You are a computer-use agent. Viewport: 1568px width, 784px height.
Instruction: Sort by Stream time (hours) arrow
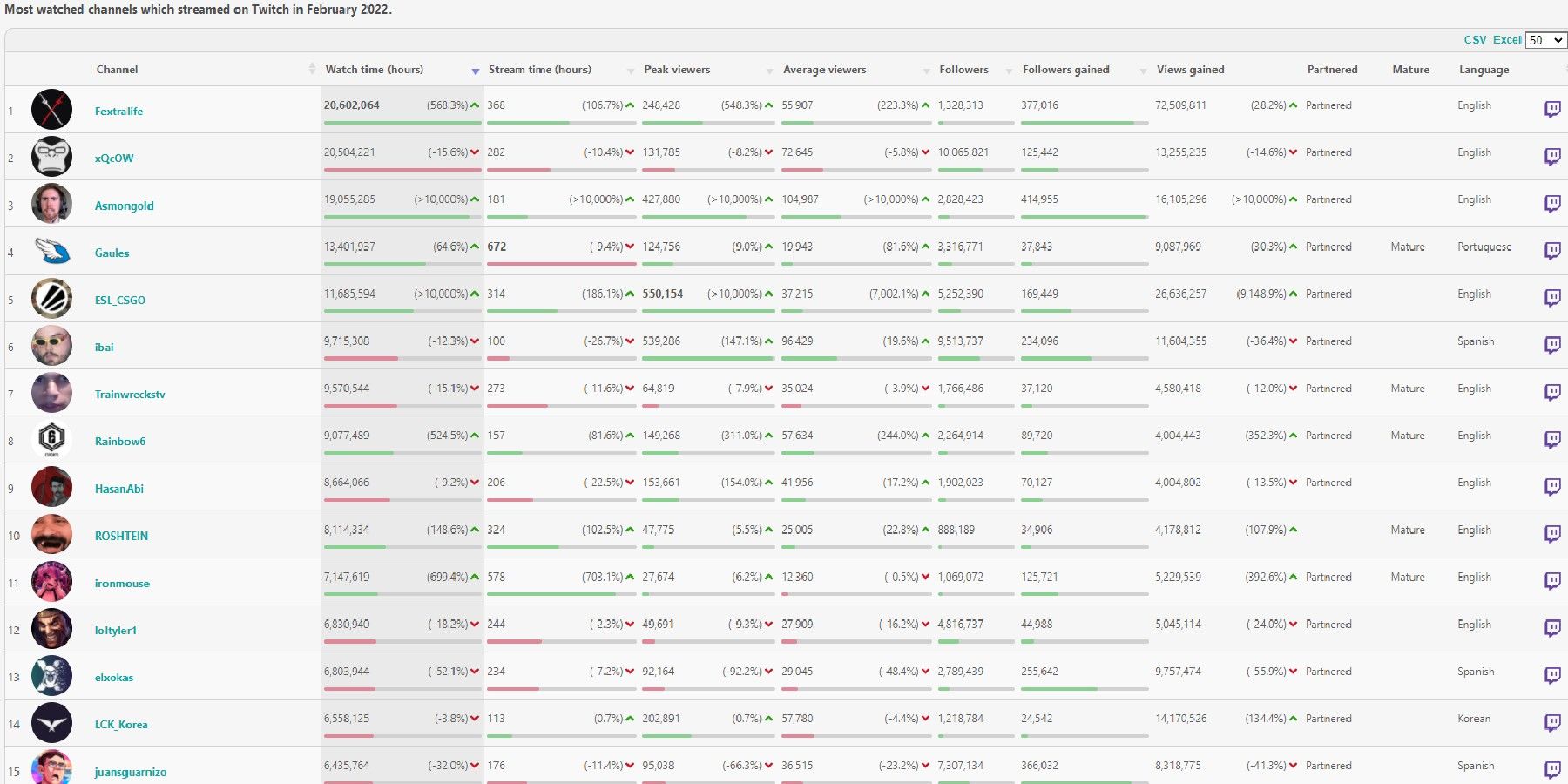coord(631,71)
